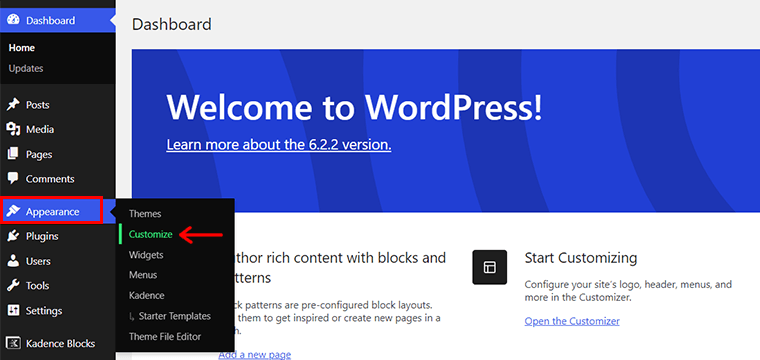Open the Settings menu label
Image resolution: width=760 pixels, height=360 pixels.
tap(44, 311)
